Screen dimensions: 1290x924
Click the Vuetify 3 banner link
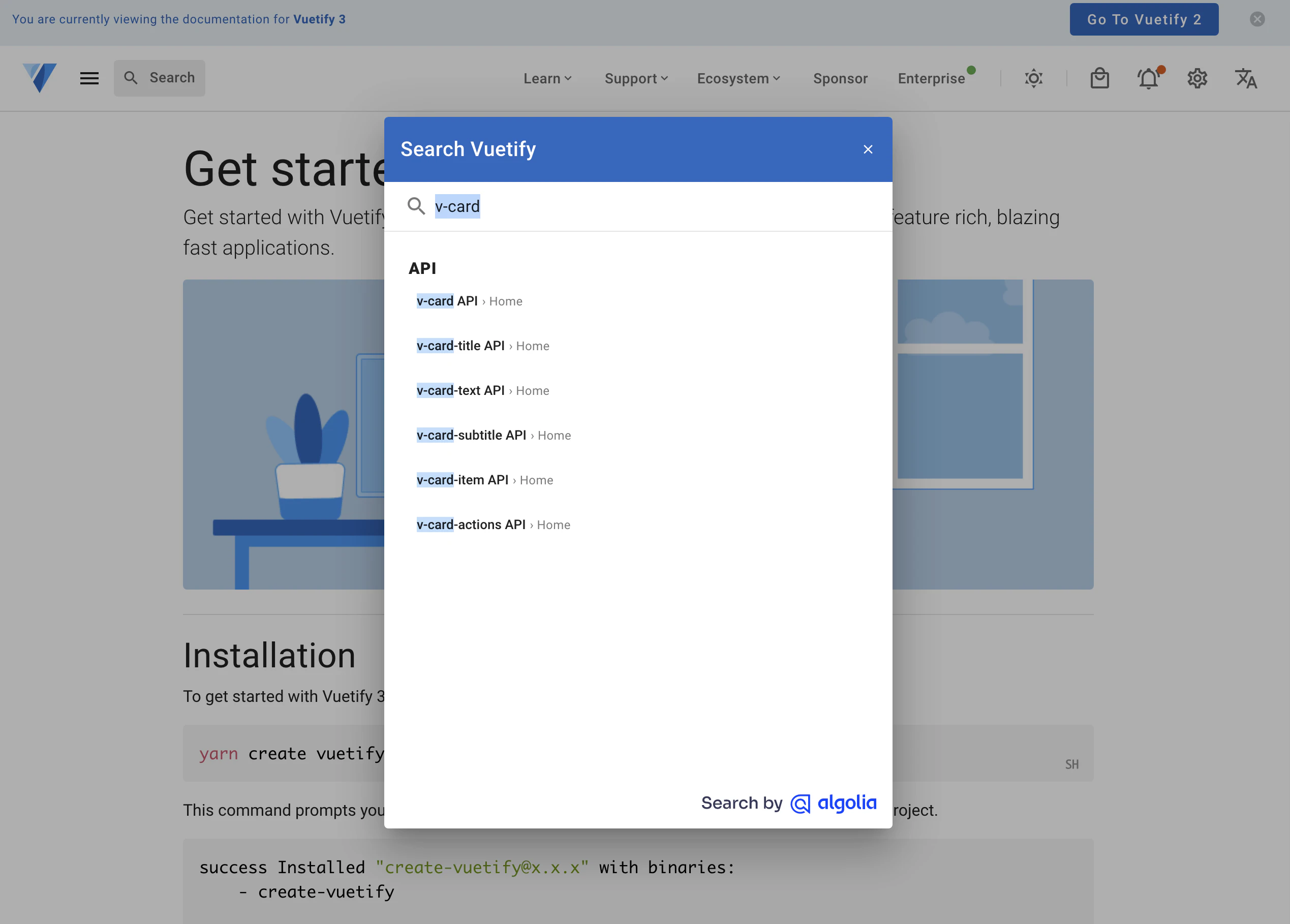(x=319, y=19)
